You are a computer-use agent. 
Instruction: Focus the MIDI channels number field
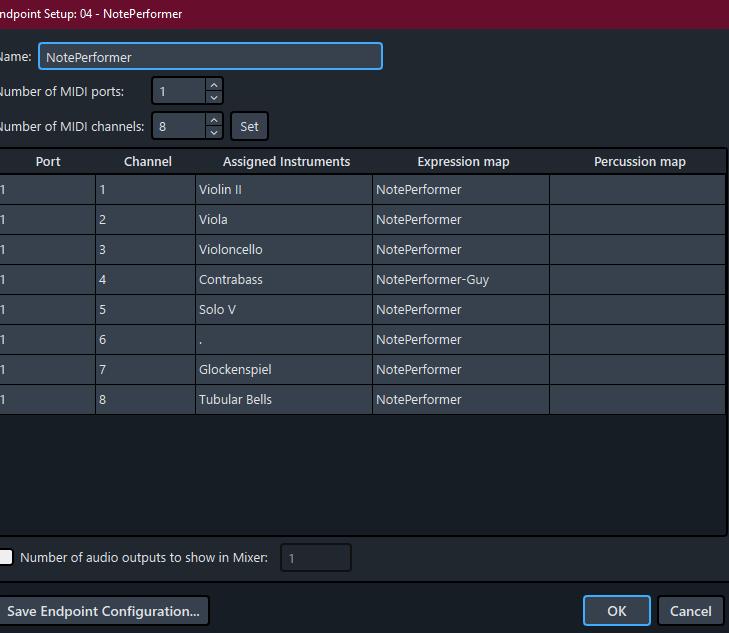pos(179,126)
